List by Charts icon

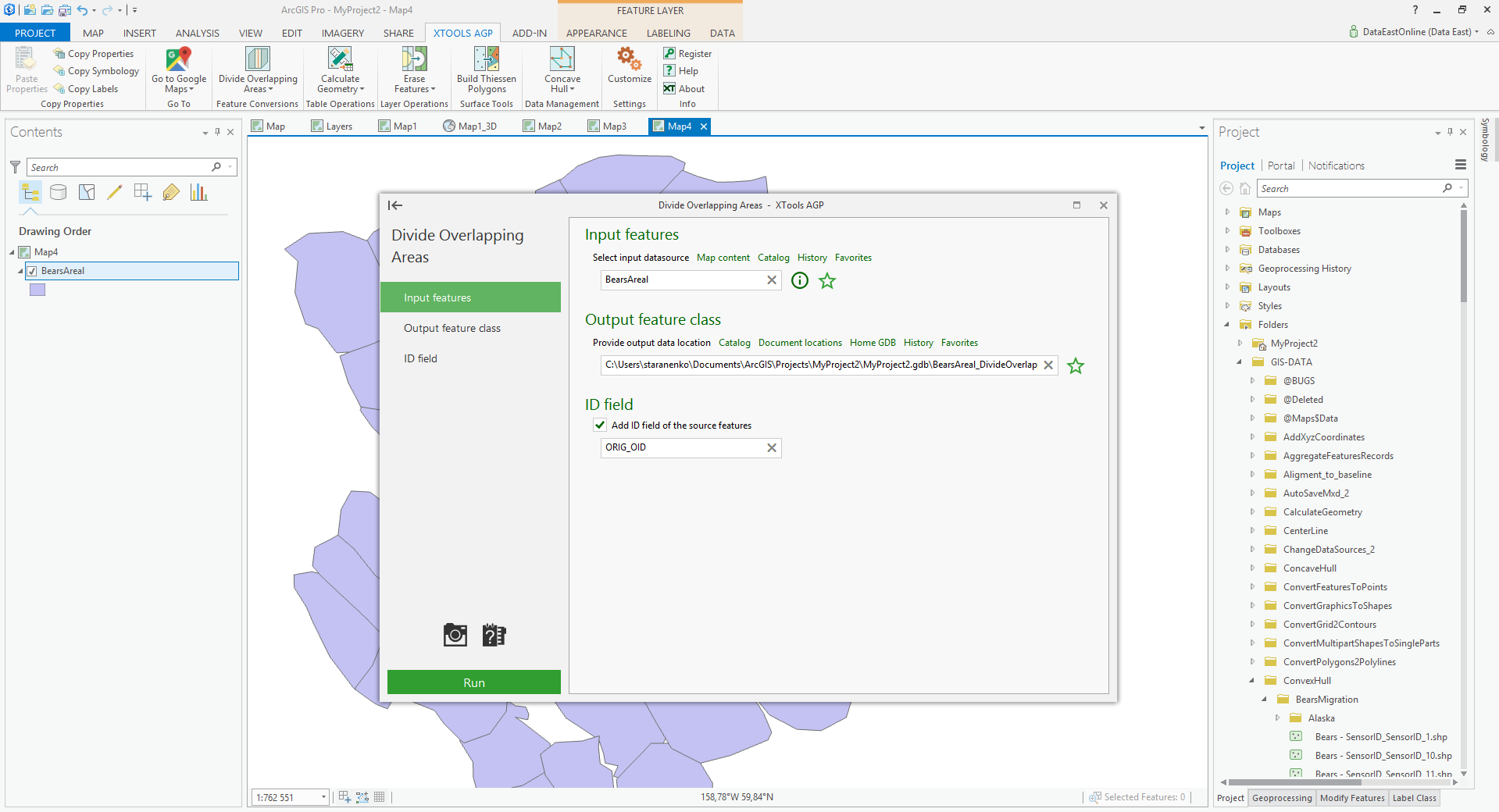(x=198, y=192)
